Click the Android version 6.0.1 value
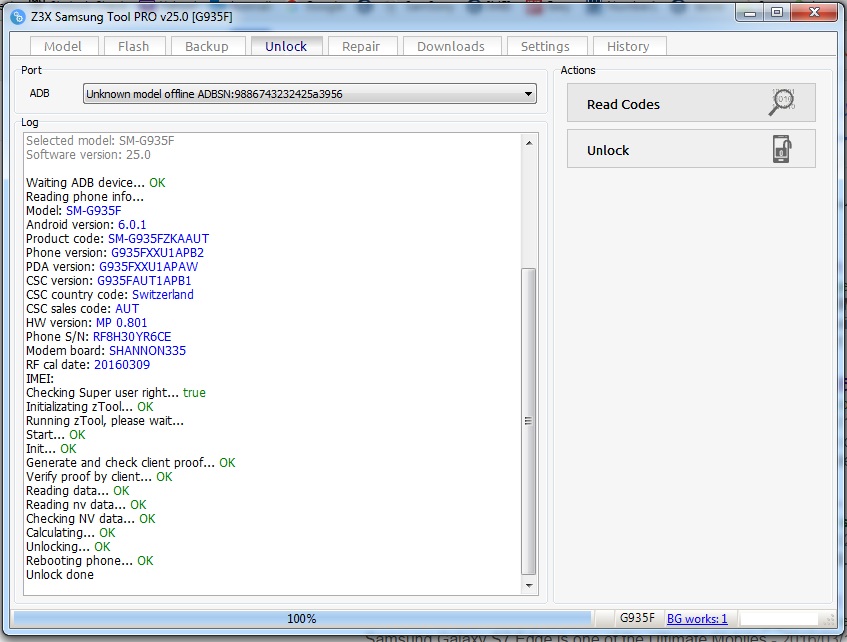This screenshot has width=847, height=642. pyautogui.click(x=132, y=225)
